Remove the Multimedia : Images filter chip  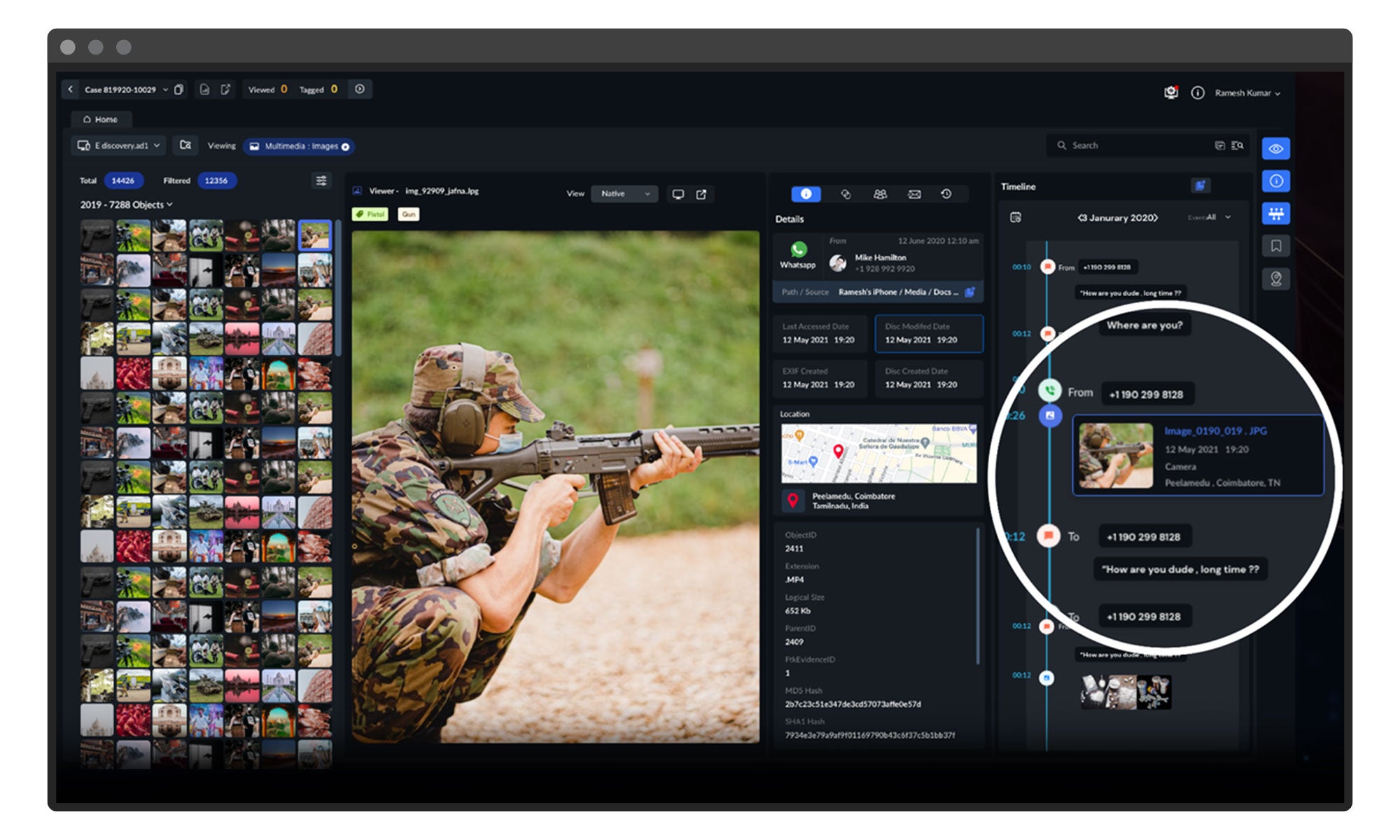click(345, 147)
